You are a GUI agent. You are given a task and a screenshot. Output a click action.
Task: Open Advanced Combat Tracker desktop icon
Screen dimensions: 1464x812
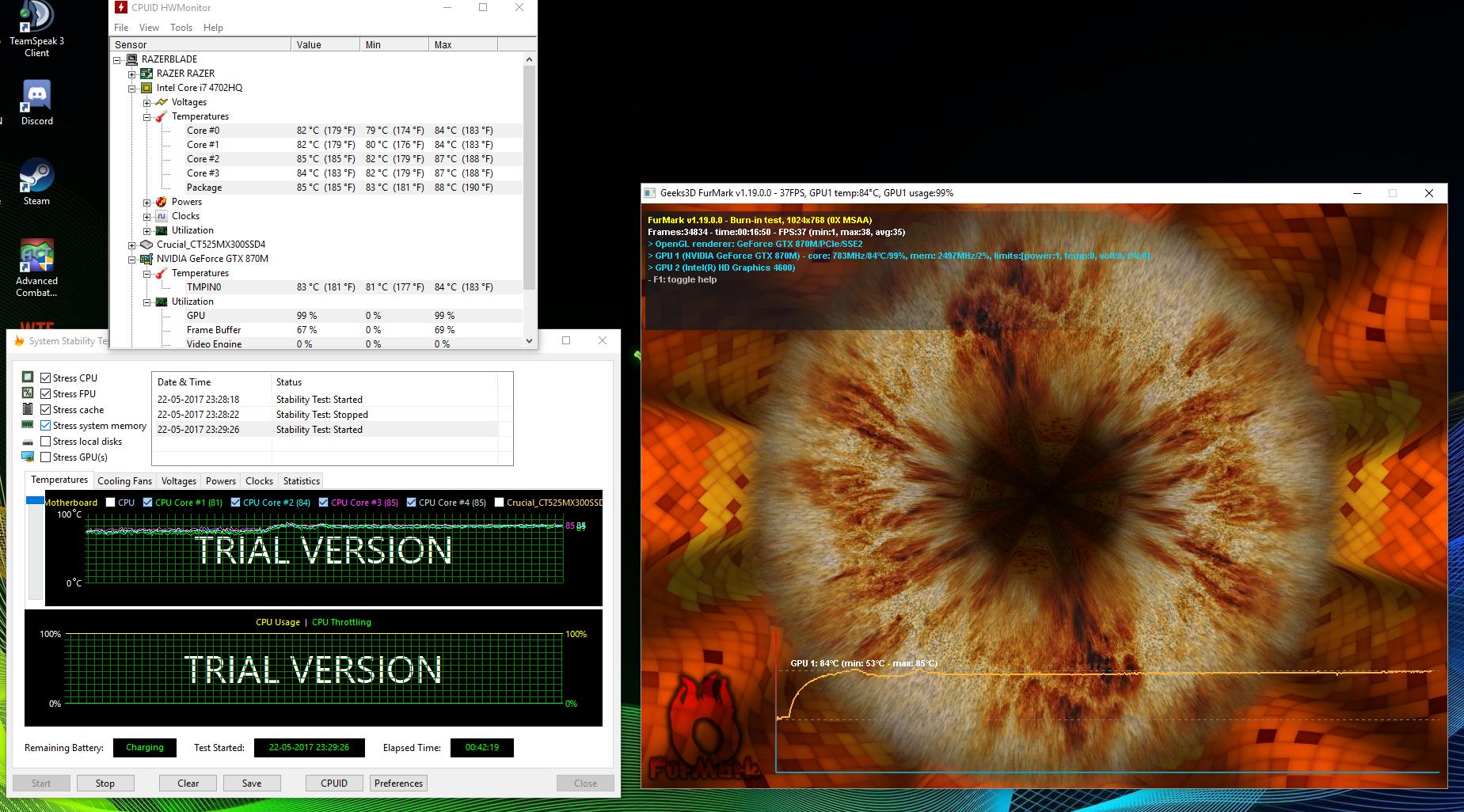(36, 268)
